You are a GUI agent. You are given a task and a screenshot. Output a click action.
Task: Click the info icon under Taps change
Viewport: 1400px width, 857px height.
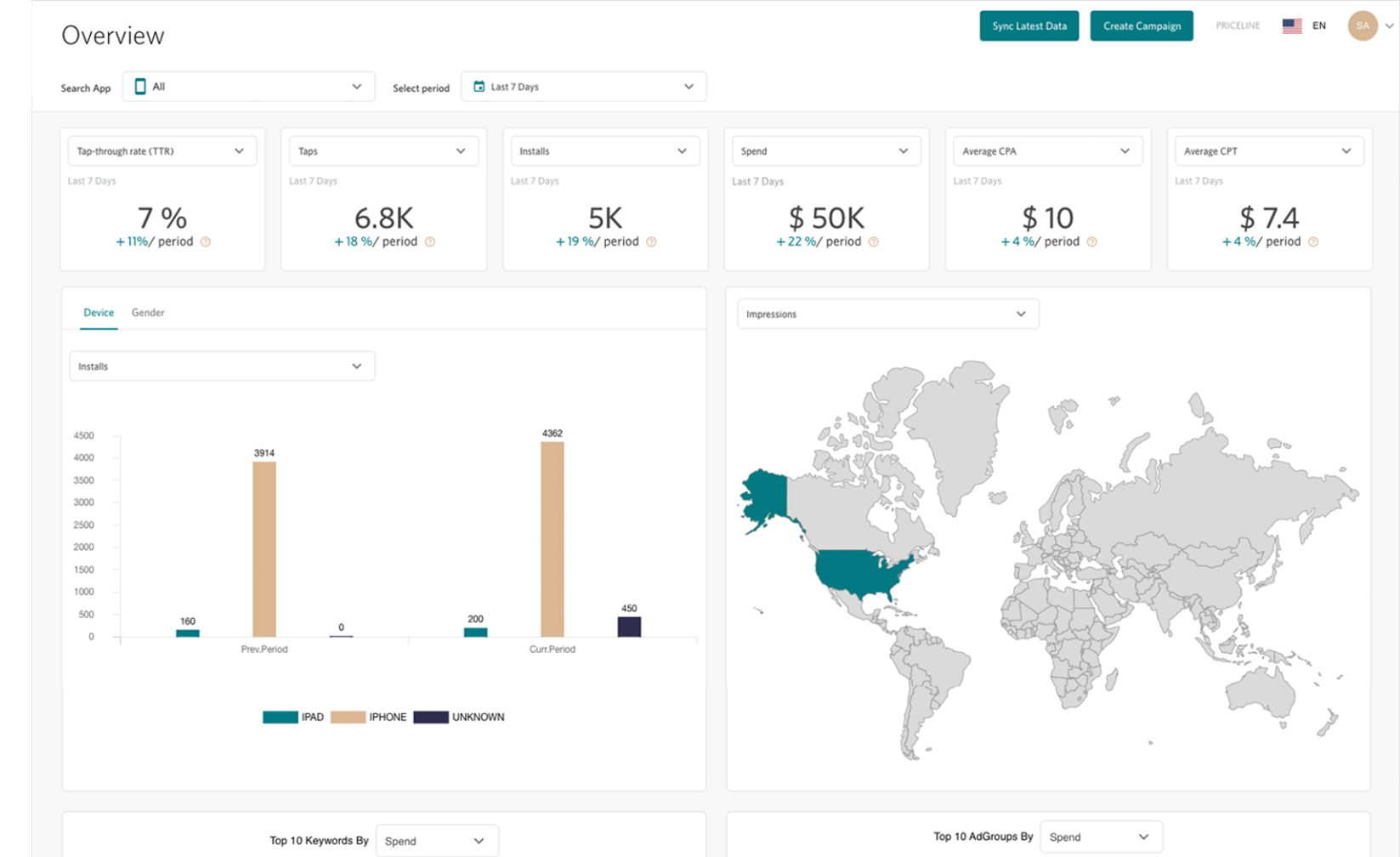click(x=430, y=242)
